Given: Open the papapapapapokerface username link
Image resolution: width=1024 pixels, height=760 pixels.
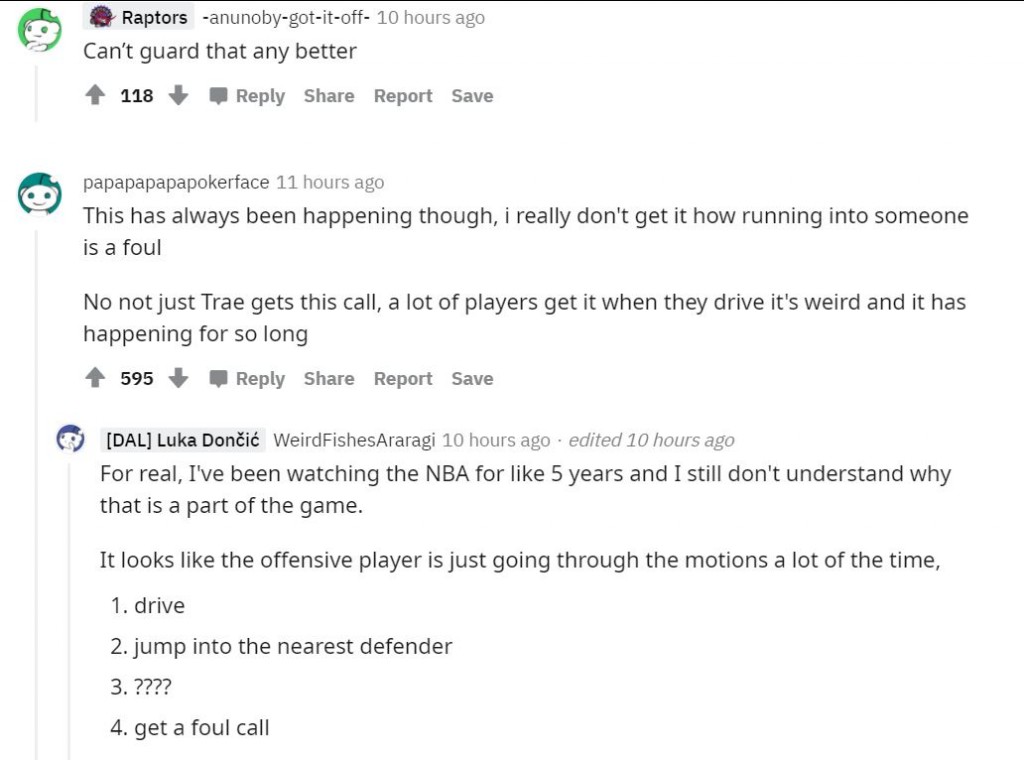Looking at the screenshot, I should coord(176,182).
